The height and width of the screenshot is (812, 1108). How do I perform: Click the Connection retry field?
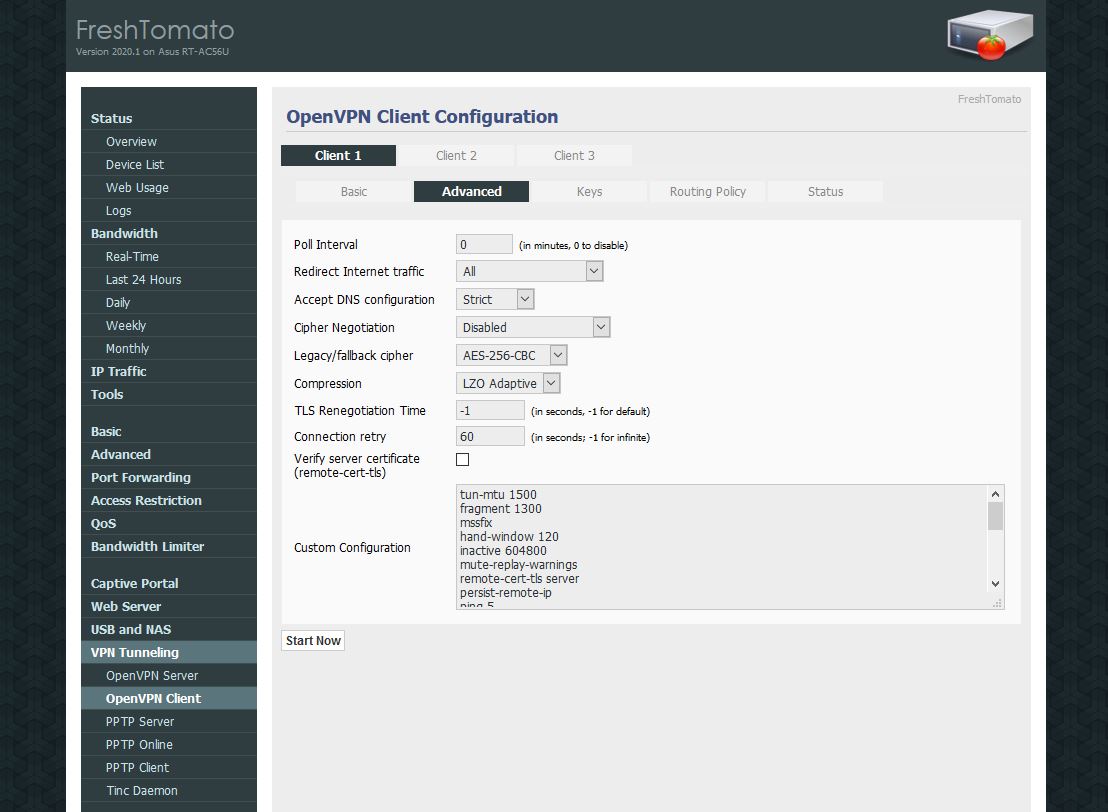[490, 437]
